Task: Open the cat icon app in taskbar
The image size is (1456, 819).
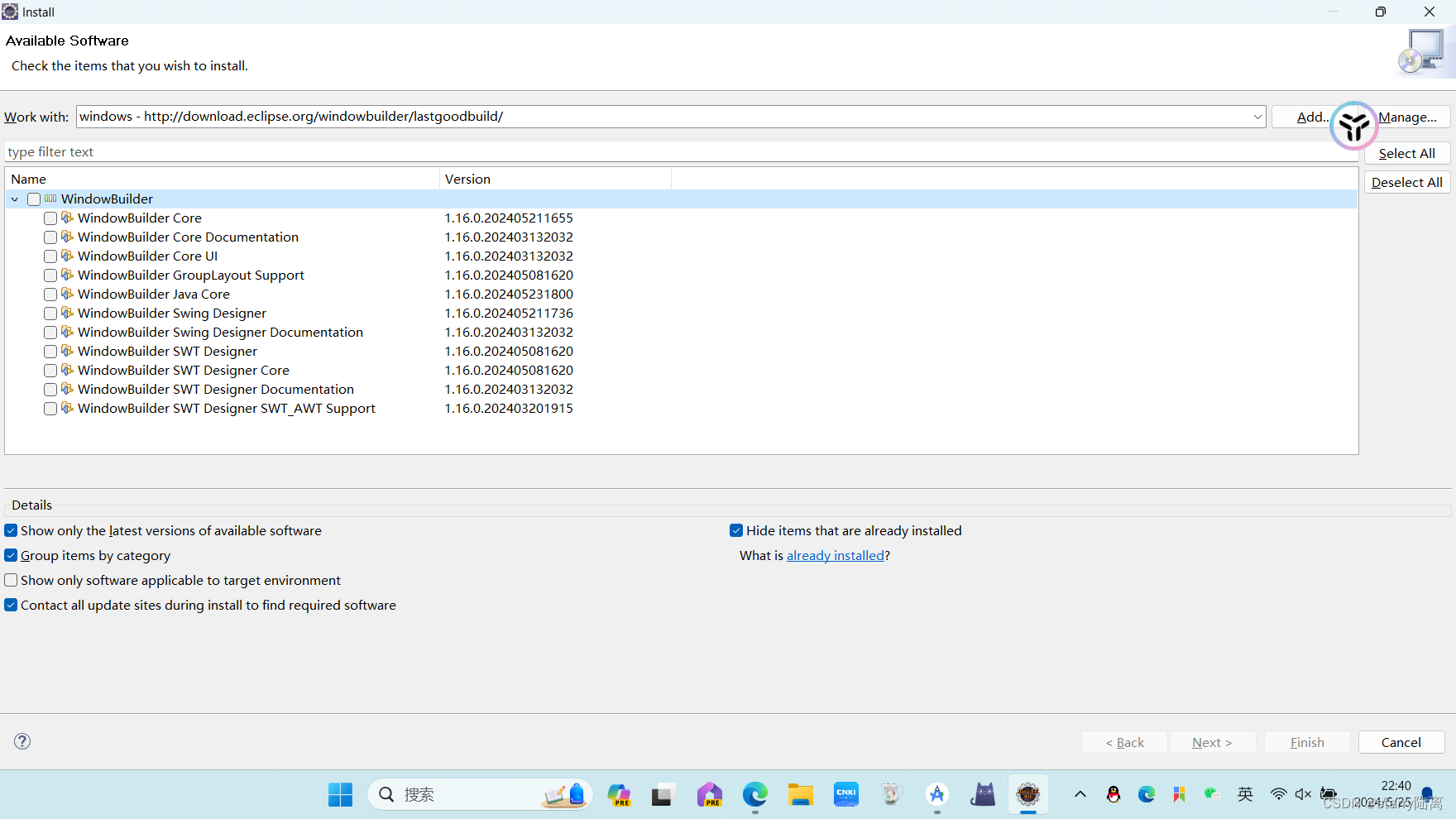Action: (983, 795)
